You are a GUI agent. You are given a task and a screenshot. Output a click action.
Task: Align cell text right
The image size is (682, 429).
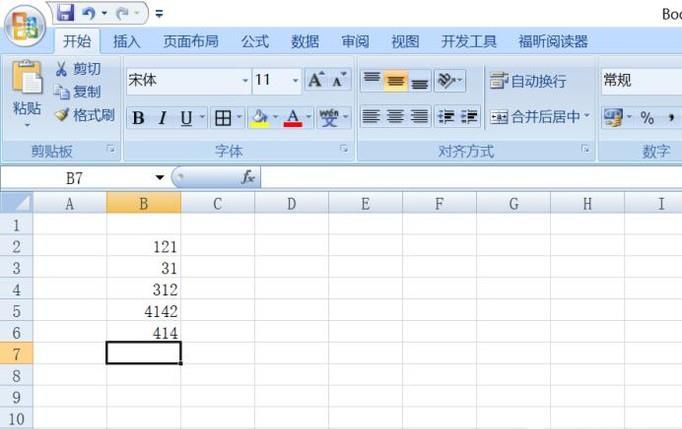tap(419, 117)
